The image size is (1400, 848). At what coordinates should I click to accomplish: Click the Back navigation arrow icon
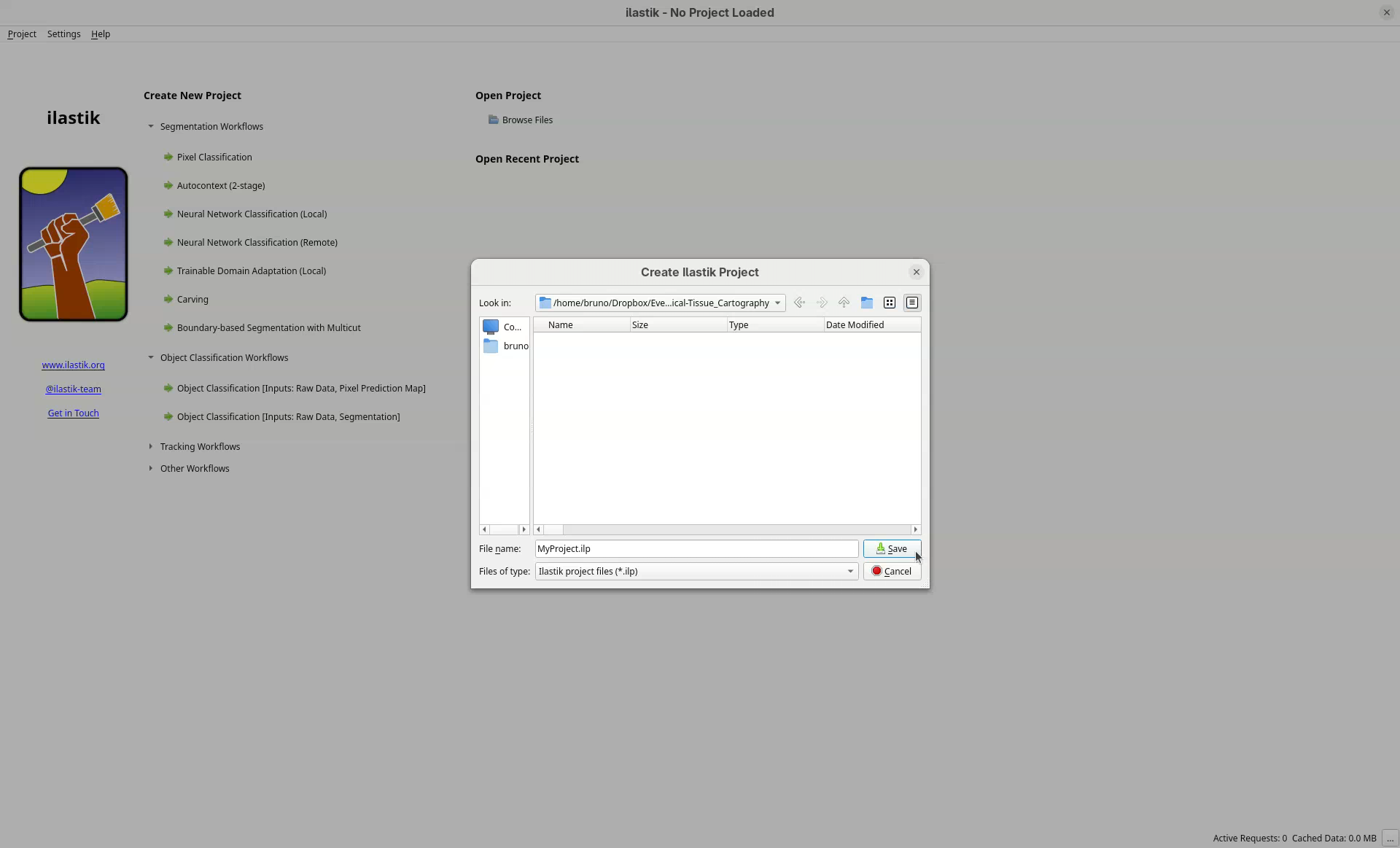pyautogui.click(x=799, y=303)
